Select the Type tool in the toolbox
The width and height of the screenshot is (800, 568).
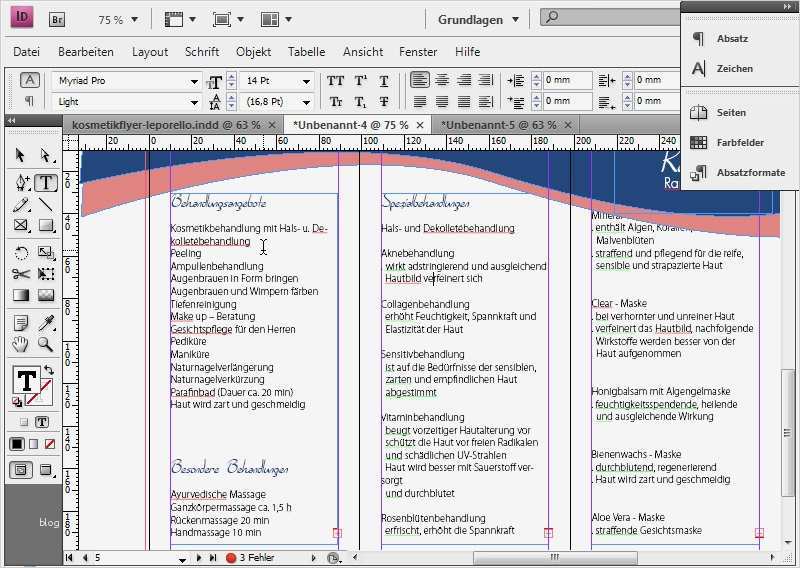coord(46,182)
